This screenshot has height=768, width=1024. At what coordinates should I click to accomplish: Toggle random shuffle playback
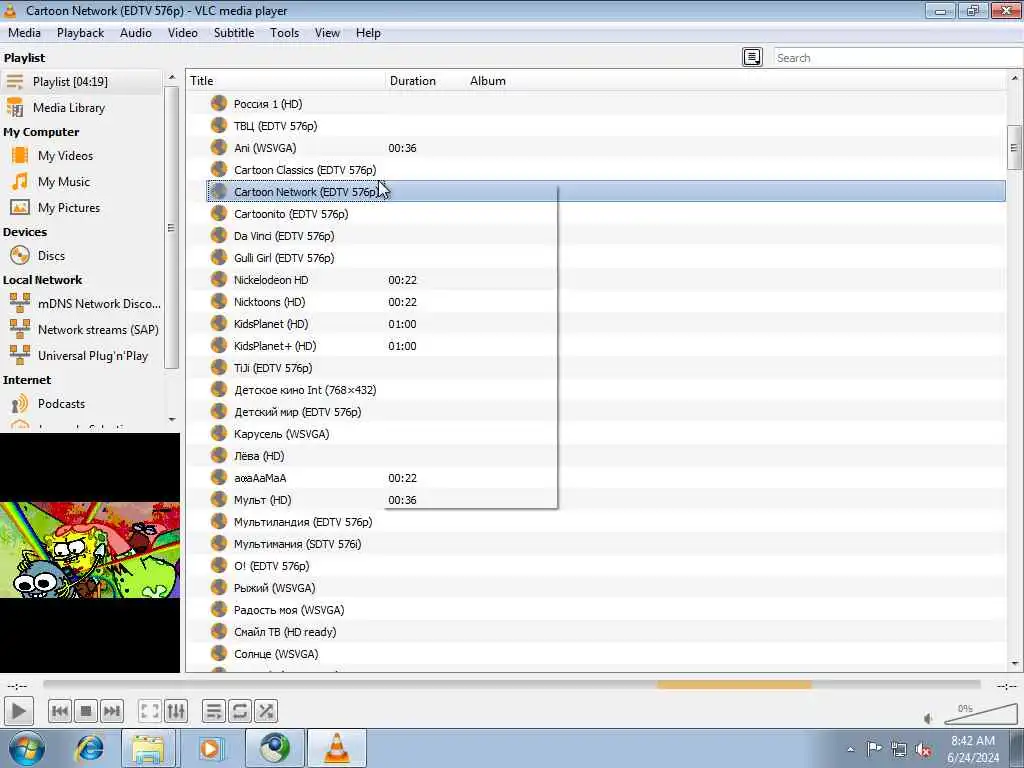(x=266, y=711)
